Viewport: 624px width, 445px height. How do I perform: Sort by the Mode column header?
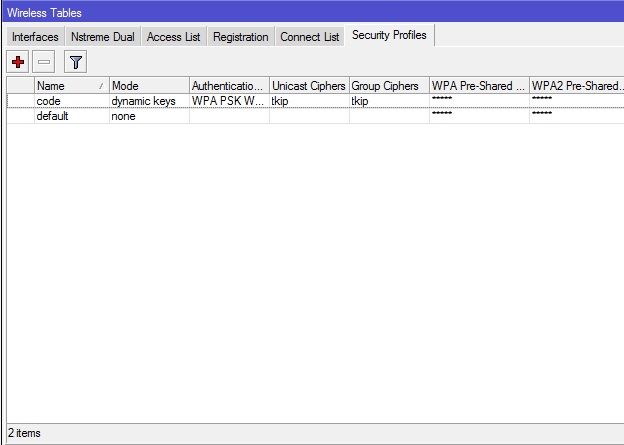tap(149, 86)
